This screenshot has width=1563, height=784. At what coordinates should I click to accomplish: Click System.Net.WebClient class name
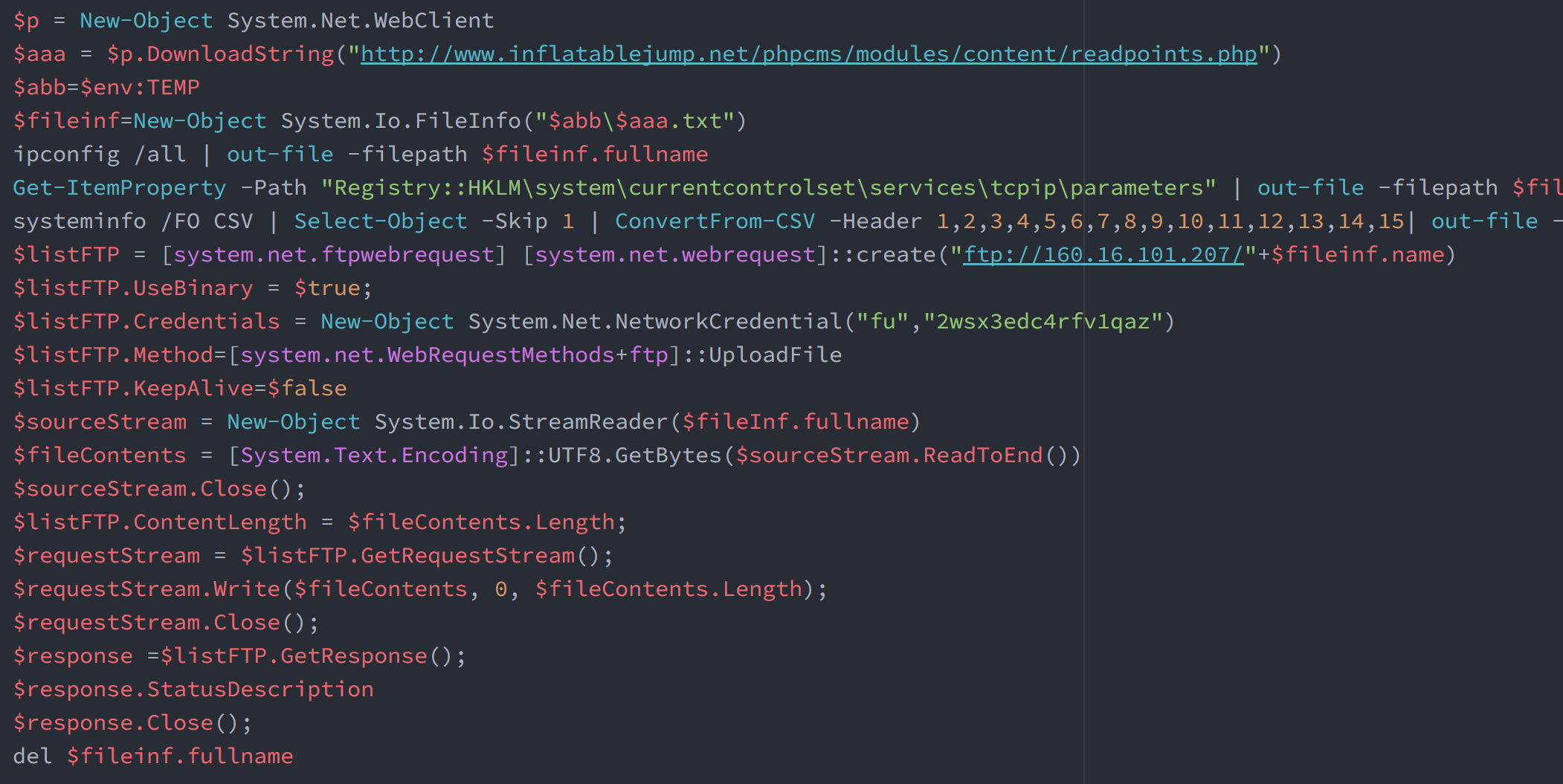(361, 21)
